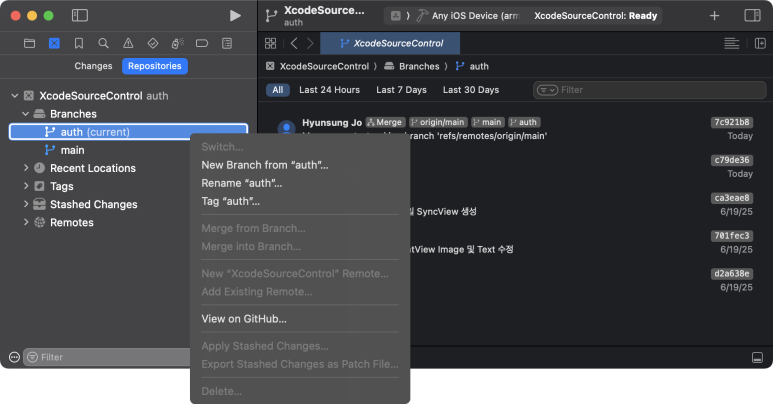The image size is (773, 404).
Task: Select the XcodeSourceControl editor tab
Action: click(390, 43)
